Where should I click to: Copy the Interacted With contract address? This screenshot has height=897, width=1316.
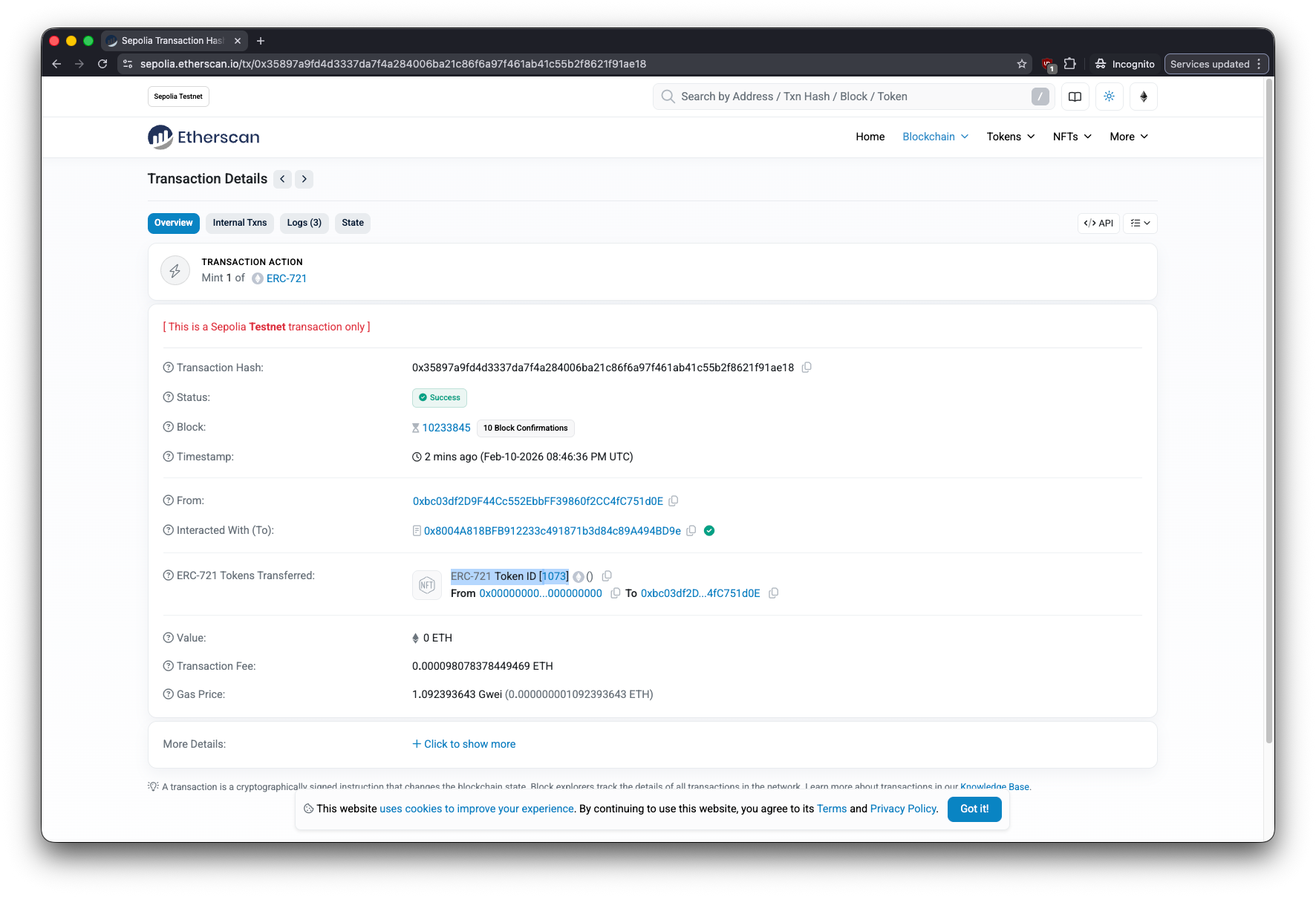691,531
